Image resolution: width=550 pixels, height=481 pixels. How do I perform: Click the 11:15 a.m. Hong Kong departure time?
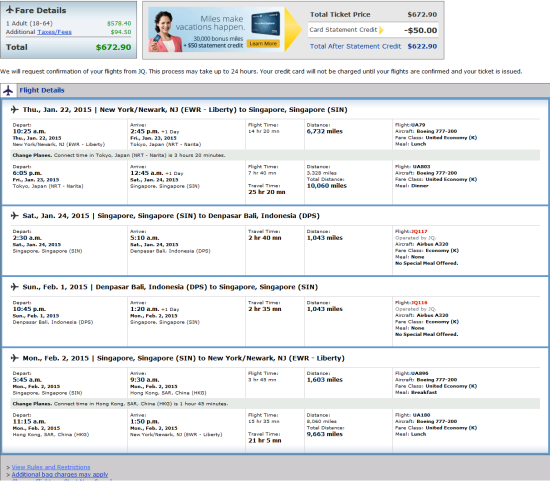click(29, 421)
